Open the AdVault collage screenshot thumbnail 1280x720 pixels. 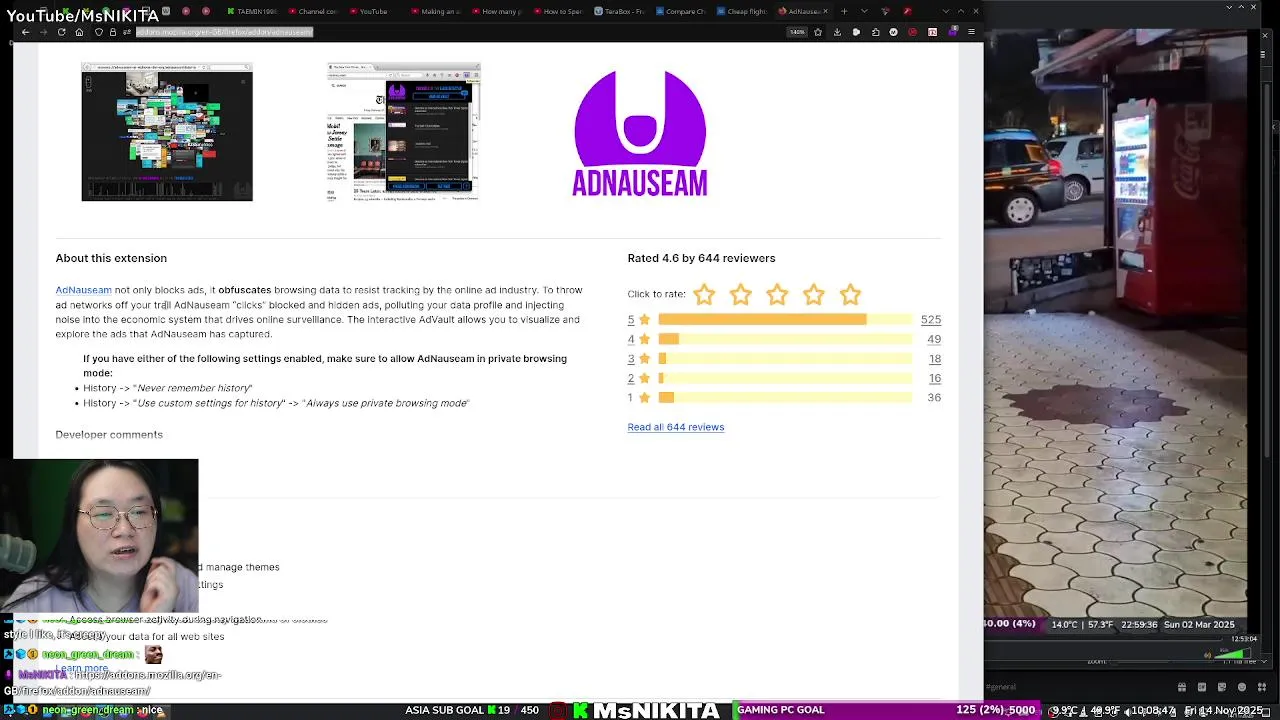coord(167,132)
